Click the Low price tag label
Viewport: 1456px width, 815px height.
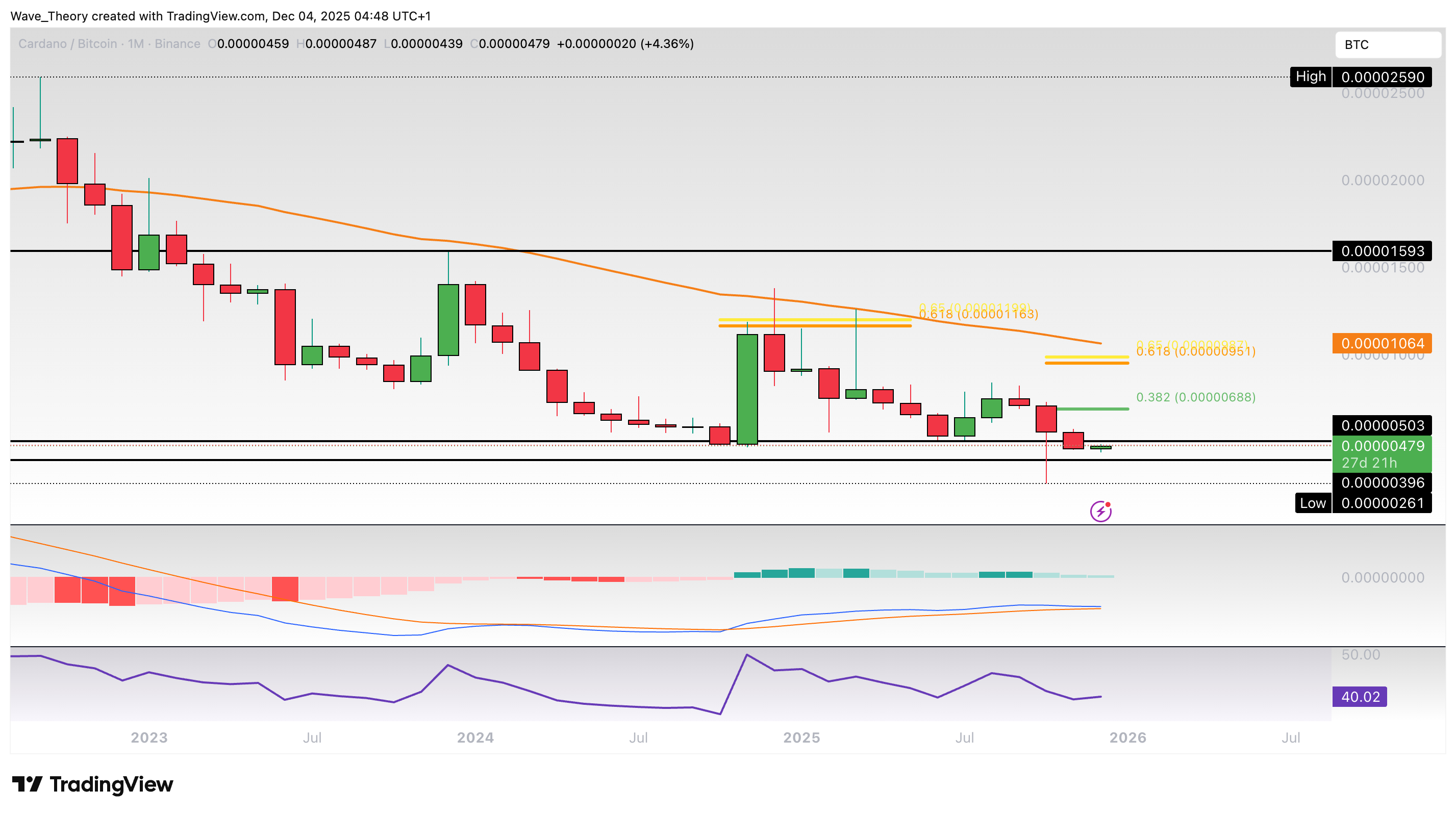1313,502
